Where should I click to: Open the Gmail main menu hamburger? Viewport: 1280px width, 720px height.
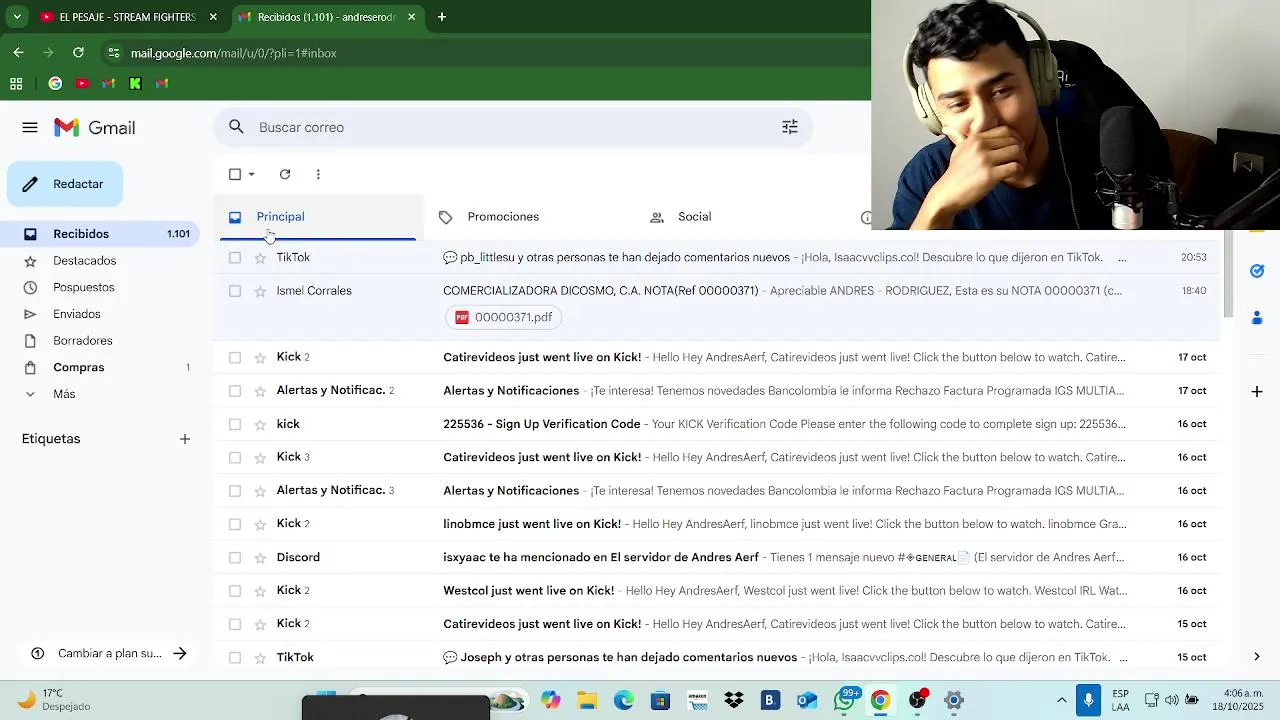(30, 127)
